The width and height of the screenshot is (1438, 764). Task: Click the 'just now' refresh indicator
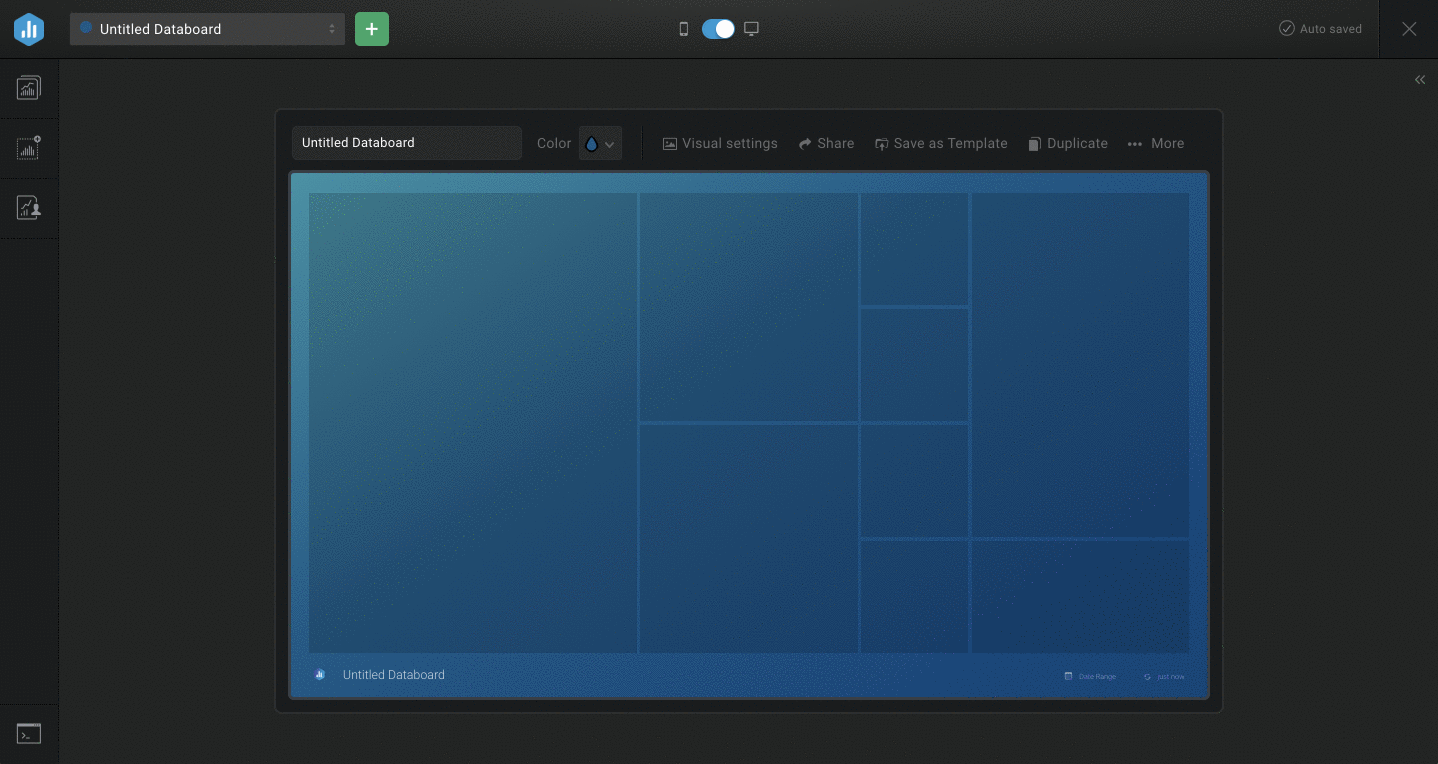click(1164, 677)
